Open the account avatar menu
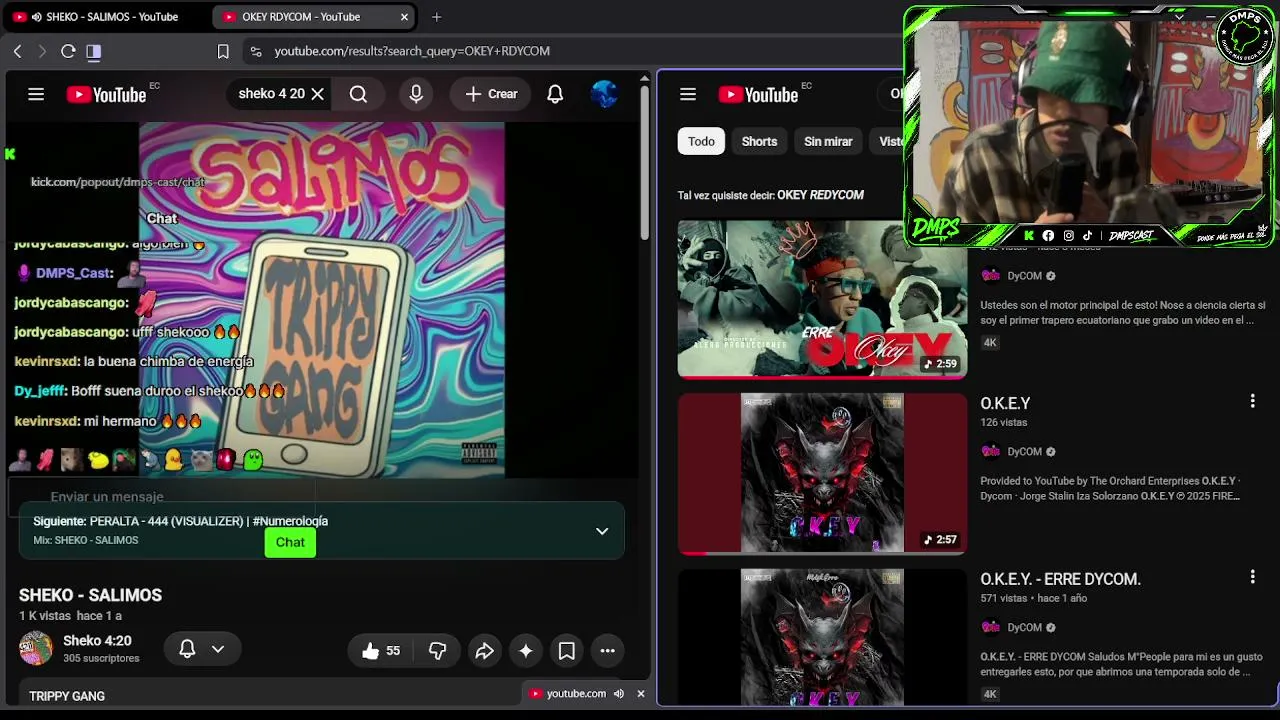Image resolution: width=1280 pixels, height=720 pixels. pos(604,94)
